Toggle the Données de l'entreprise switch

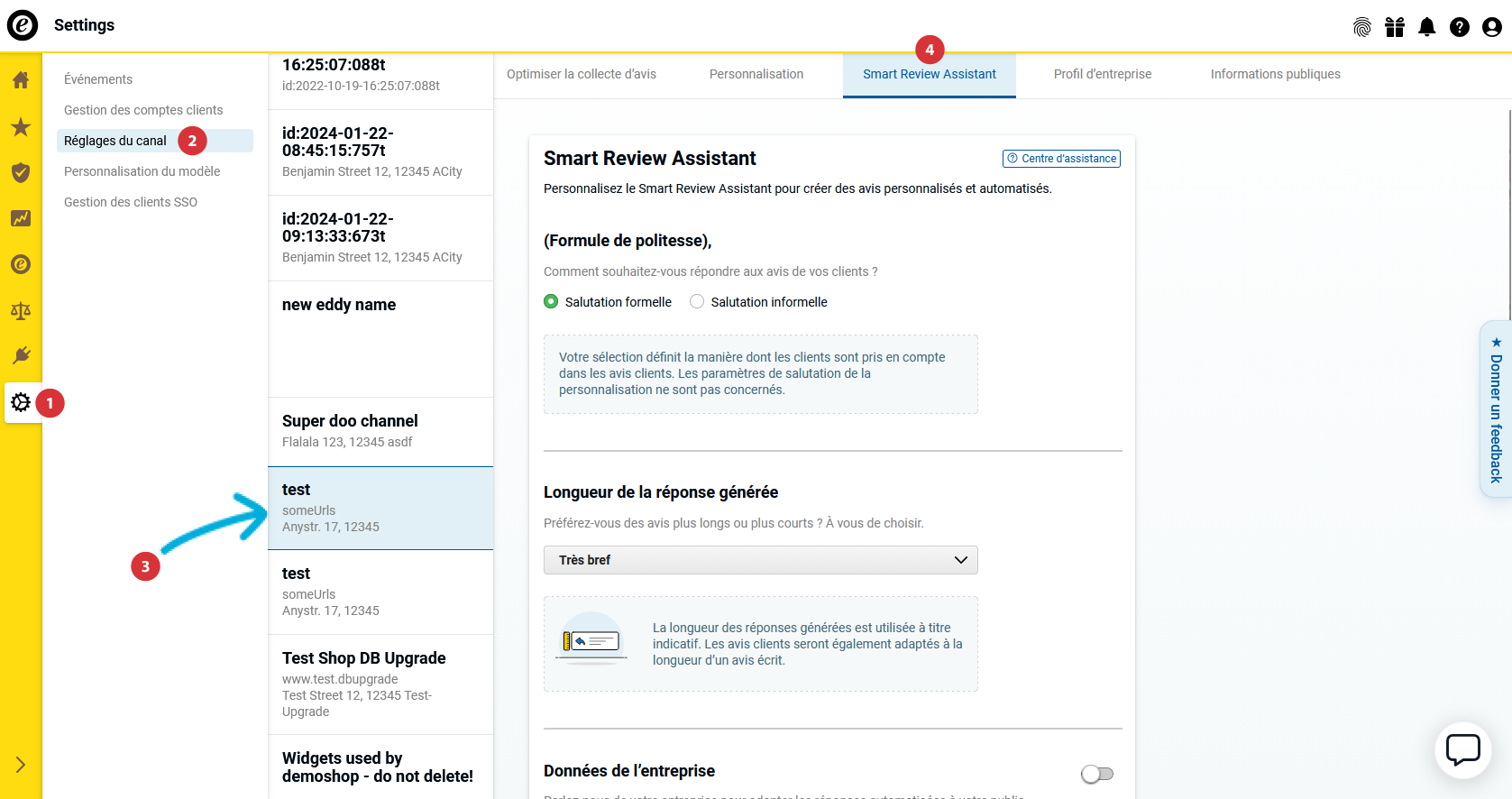coord(1096,774)
